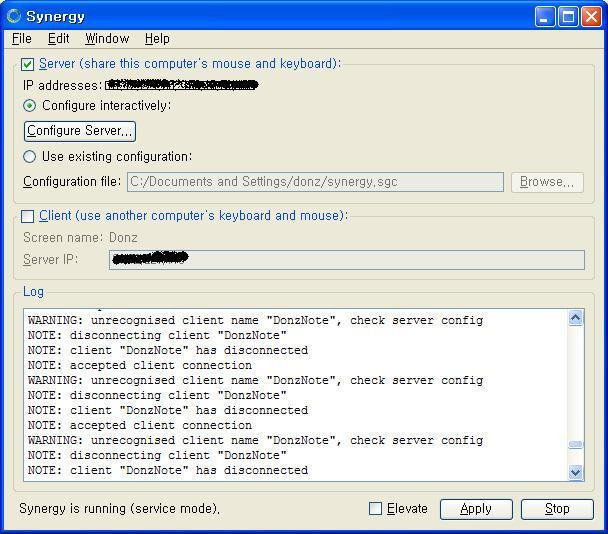Click the log scrollbar thumb
Screen dimensions: 608x534
[575, 444]
